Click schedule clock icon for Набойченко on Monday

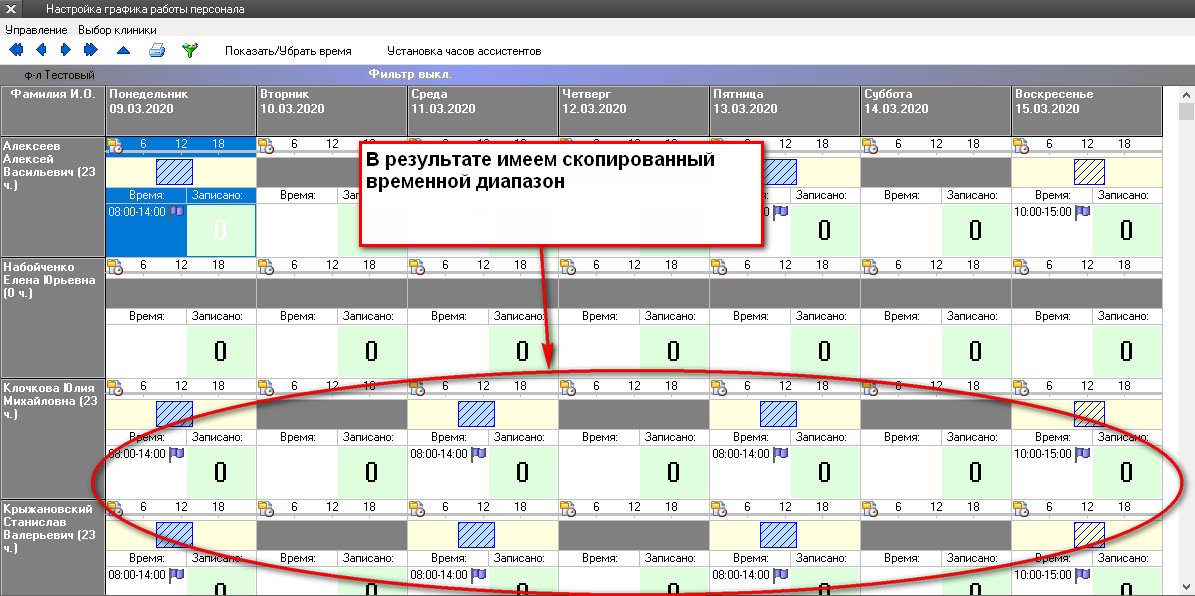[114, 267]
